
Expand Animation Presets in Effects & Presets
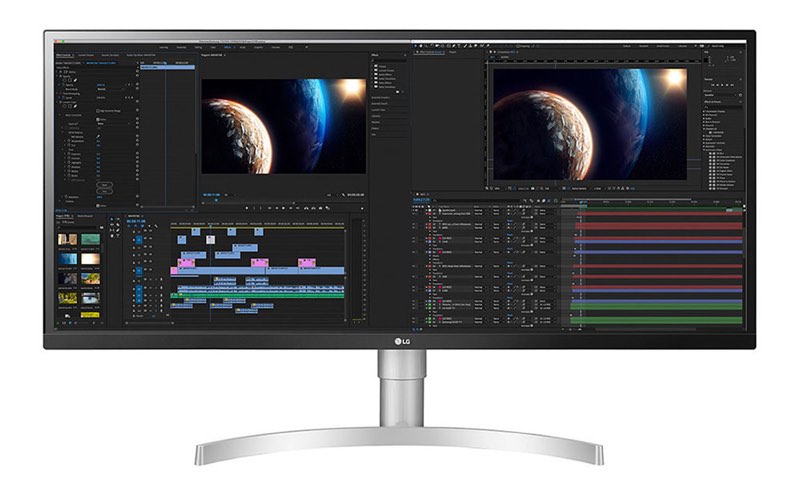click(704, 111)
